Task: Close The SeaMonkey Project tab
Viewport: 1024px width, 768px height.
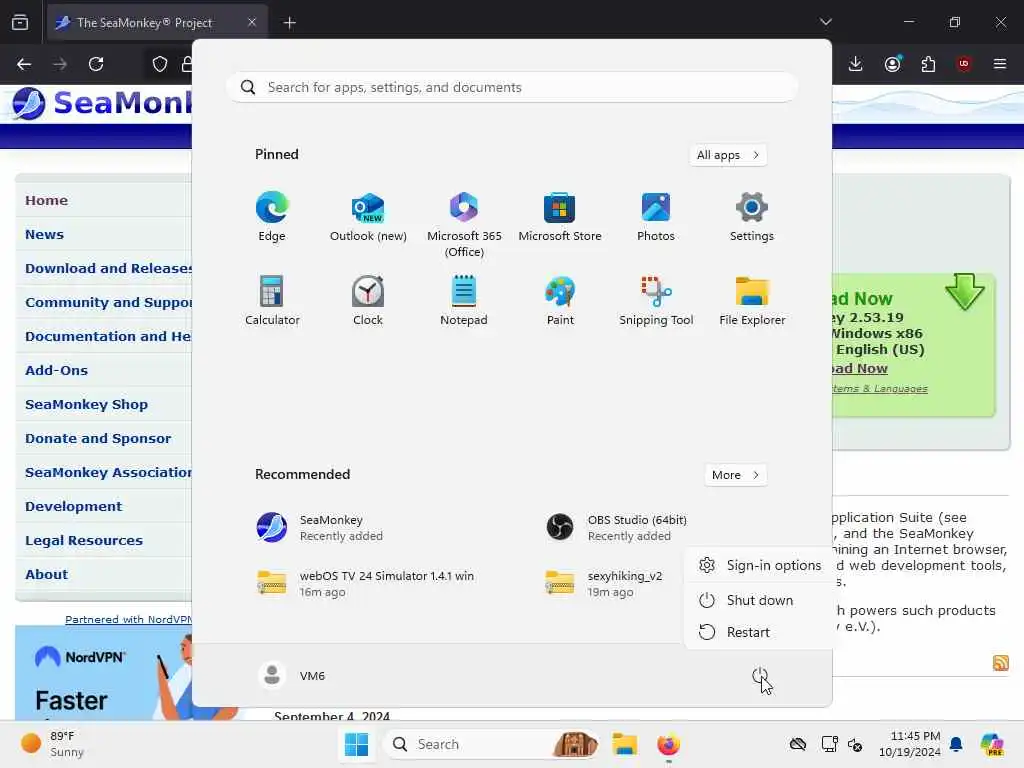Action: (x=252, y=22)
